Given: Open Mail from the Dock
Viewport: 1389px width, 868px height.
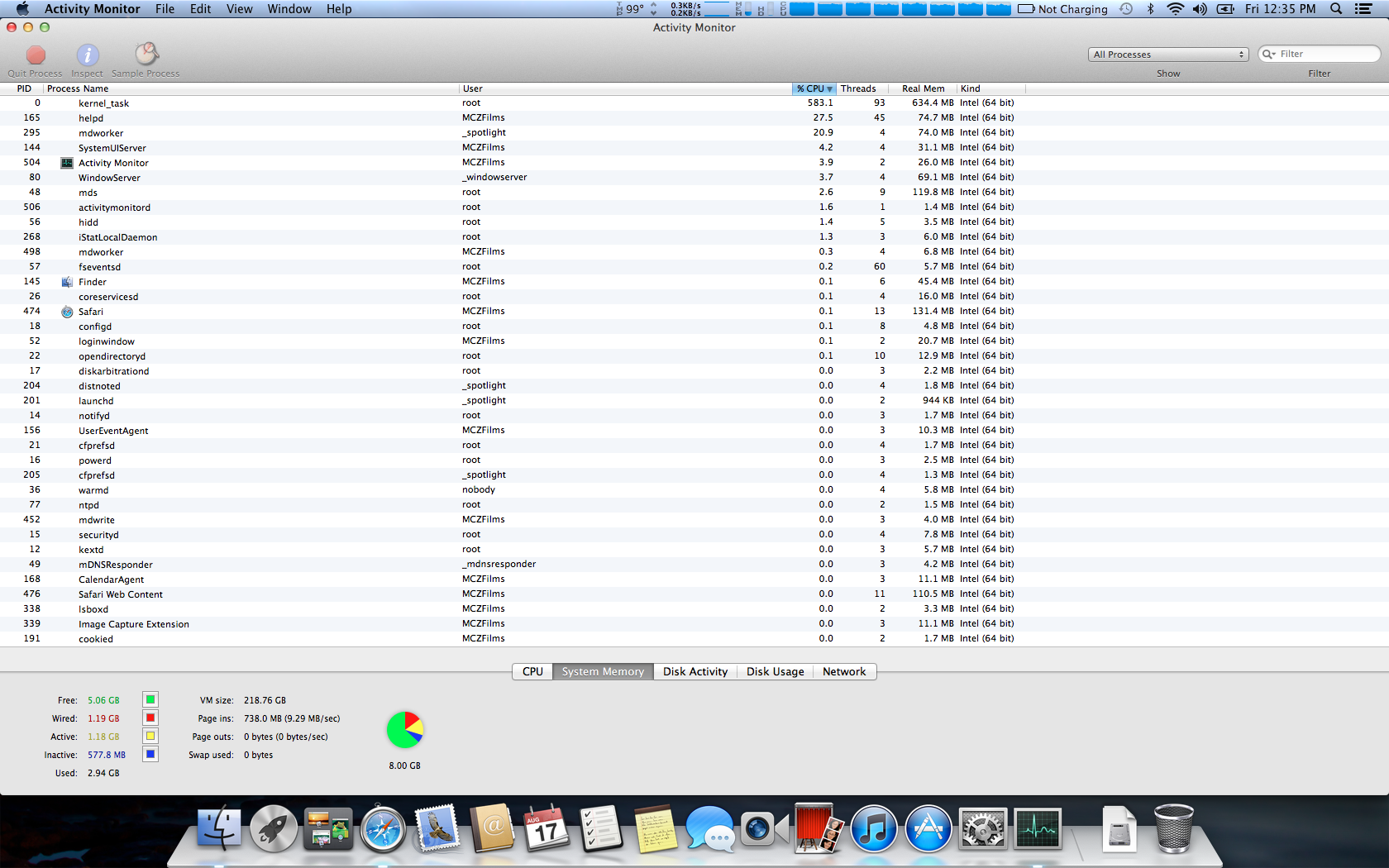Looking at the screenshot, I should point(437,829).
